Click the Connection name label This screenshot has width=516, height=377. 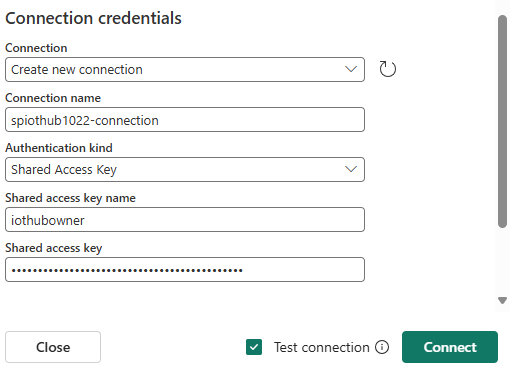[x=53, y=98]
